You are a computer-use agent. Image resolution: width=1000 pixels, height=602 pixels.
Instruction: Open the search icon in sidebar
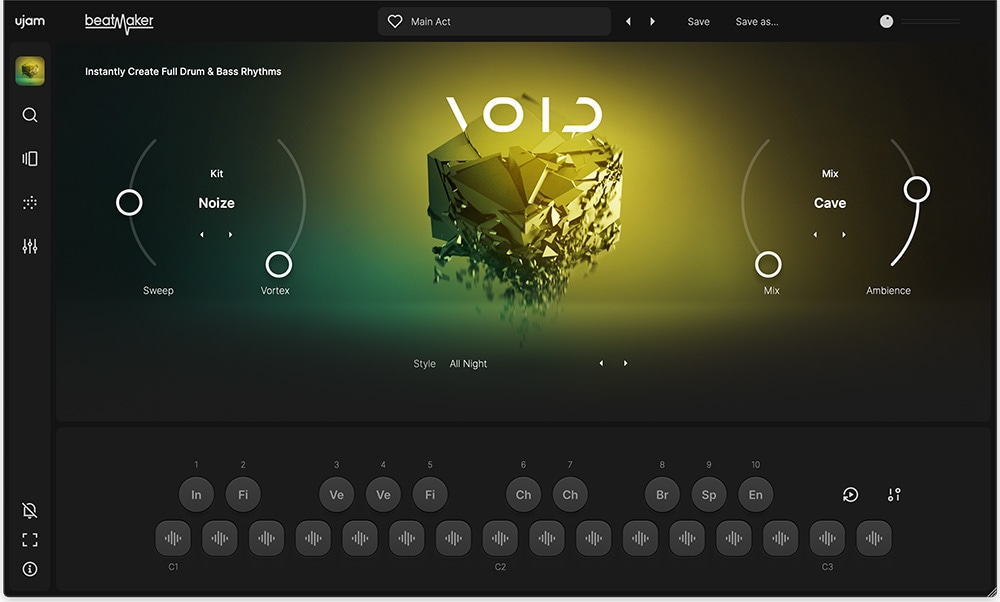point(30,115)
